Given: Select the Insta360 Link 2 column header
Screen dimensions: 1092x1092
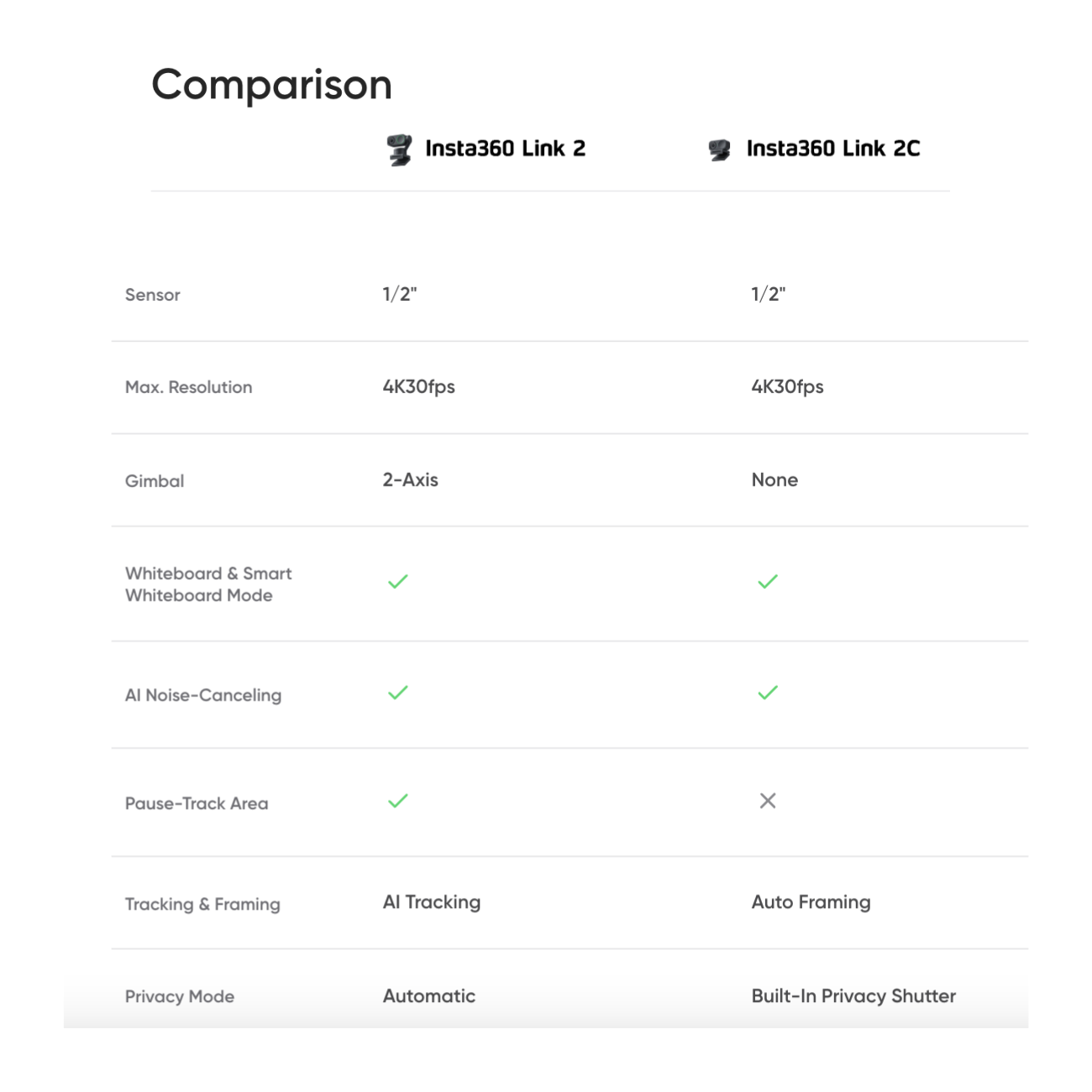Looking at the screenshot, I should 505,149.
